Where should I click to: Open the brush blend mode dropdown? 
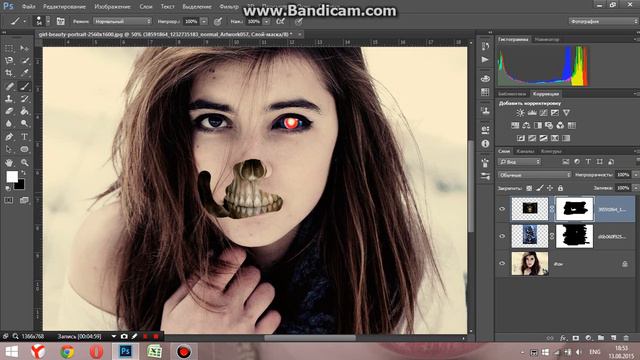(x=122, y=21)
